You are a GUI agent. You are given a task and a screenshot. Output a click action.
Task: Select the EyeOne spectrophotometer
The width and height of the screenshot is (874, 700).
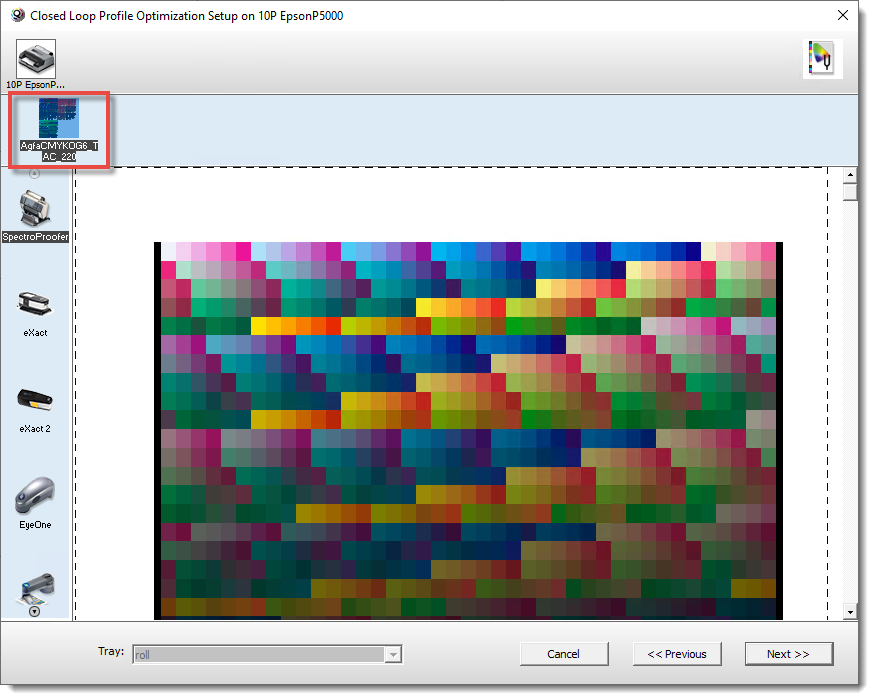tap(35, 495)
